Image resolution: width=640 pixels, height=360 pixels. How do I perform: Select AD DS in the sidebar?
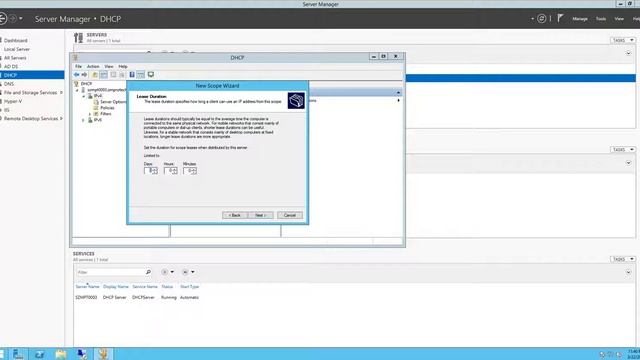(x=11, y=67)
